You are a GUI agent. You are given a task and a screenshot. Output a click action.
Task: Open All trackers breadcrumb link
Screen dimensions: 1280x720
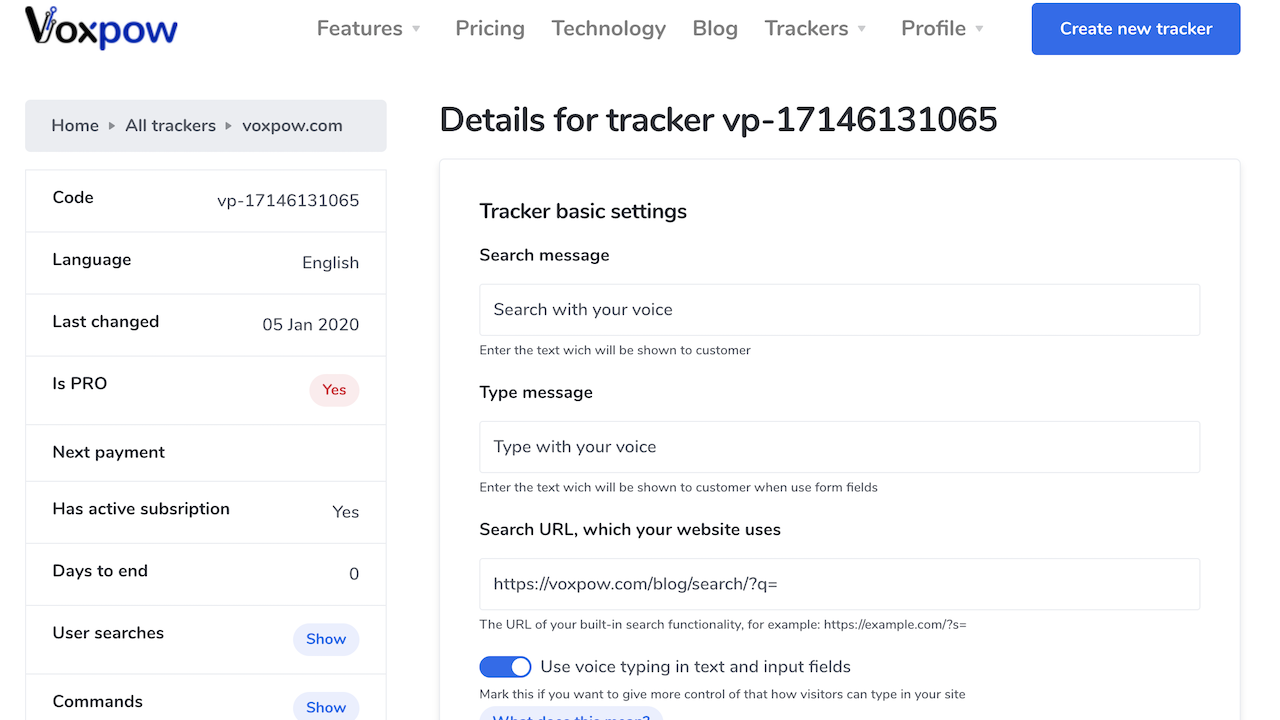click(170, 126)
